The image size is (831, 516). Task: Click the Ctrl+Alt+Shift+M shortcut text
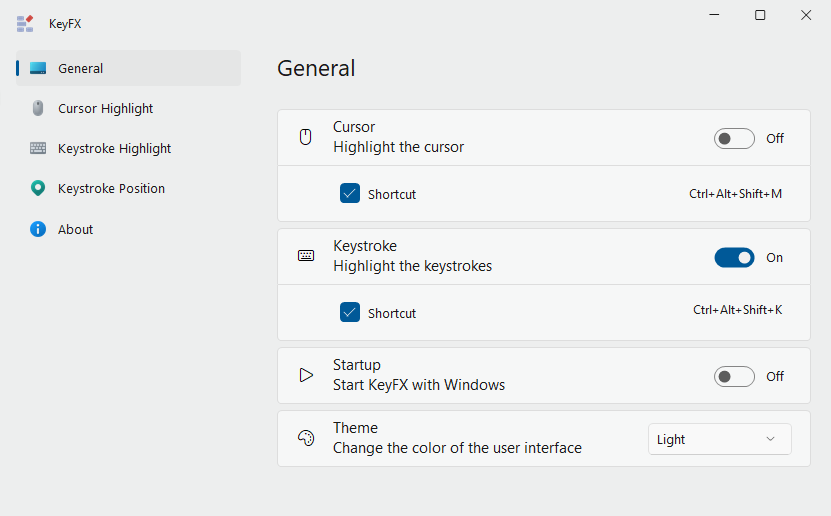[x=735, y=194]
